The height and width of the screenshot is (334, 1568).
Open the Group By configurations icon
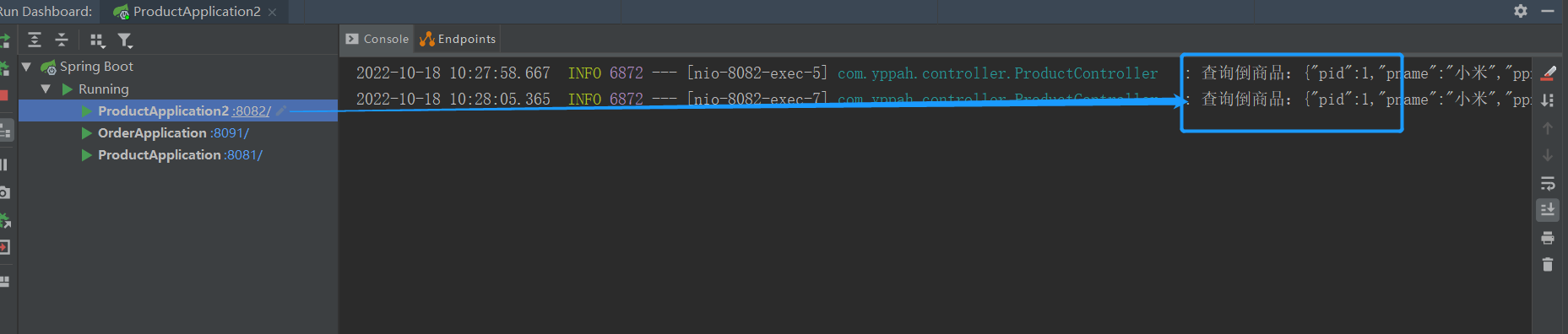click(x=97, y=40)
